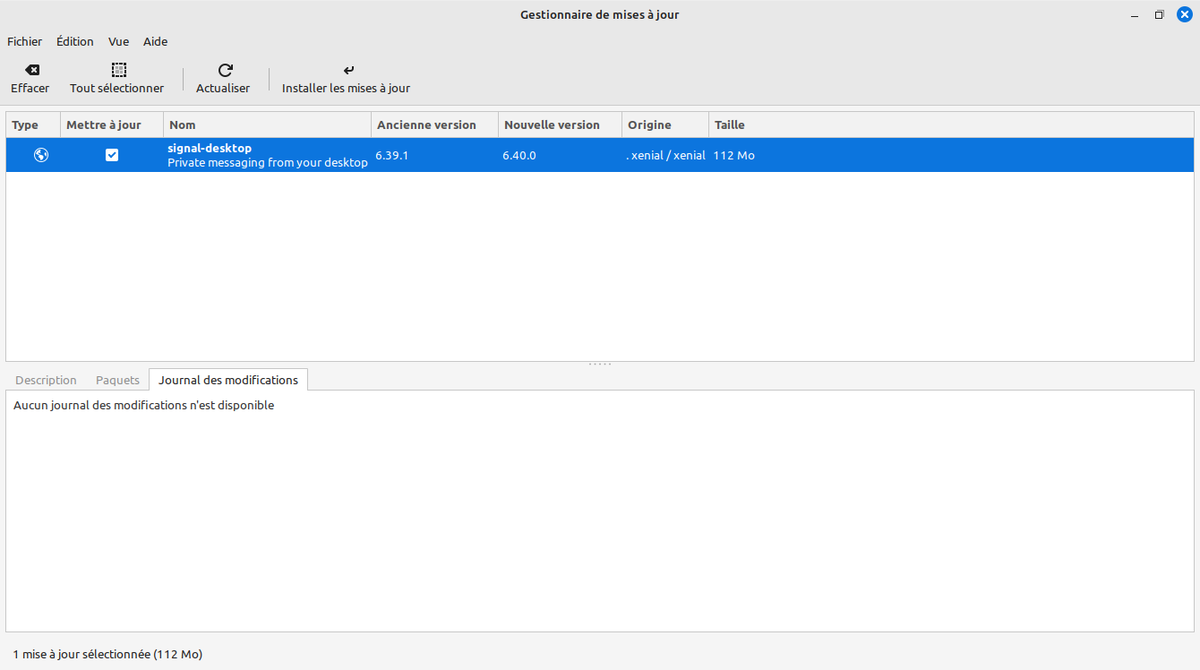
Task: Close the update manager window
Action: pyautogui.click(x=1184, y=15)
